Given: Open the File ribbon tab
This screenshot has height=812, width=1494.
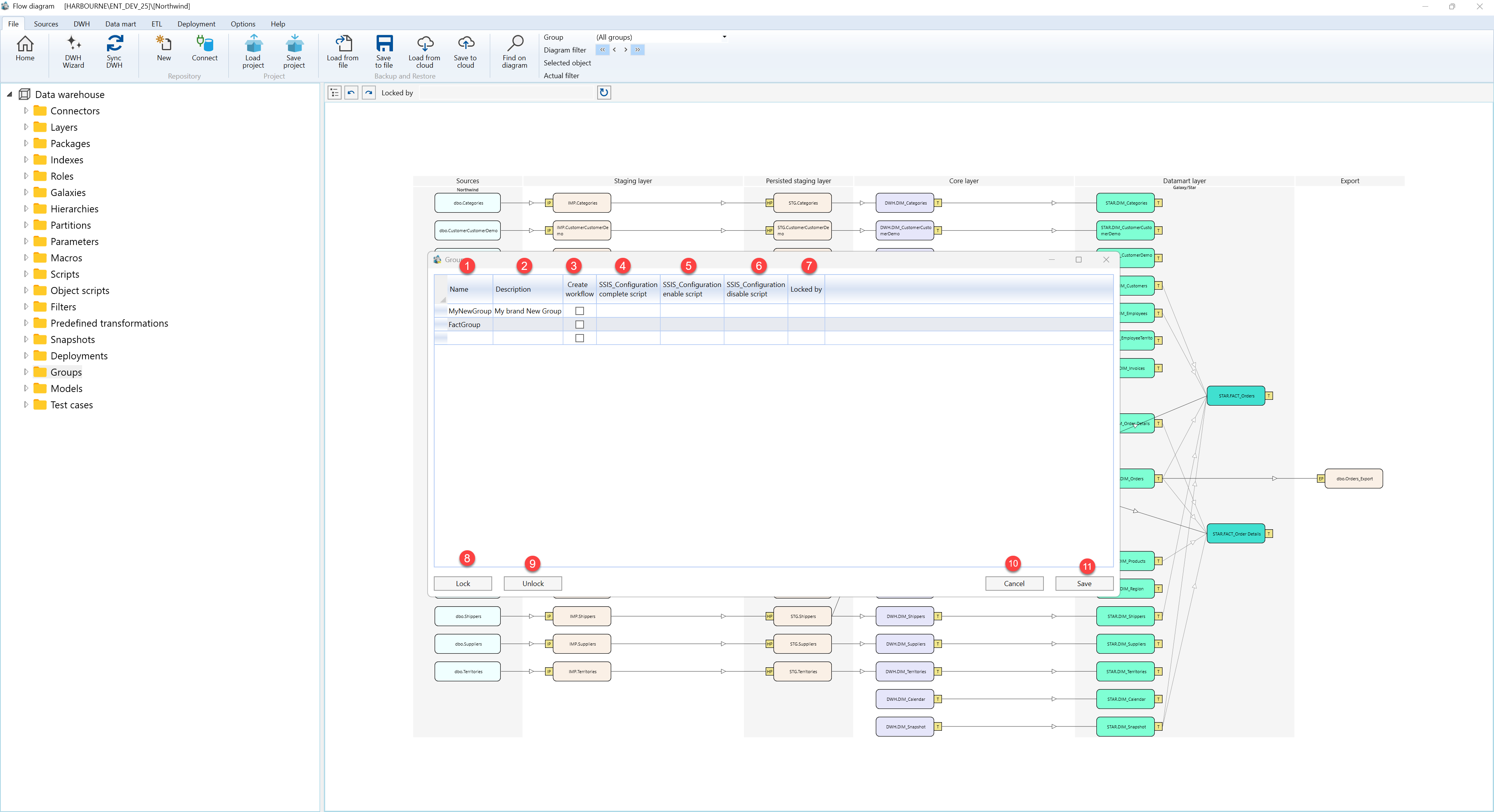Looking at the screenshot, I should coord(13,24).
